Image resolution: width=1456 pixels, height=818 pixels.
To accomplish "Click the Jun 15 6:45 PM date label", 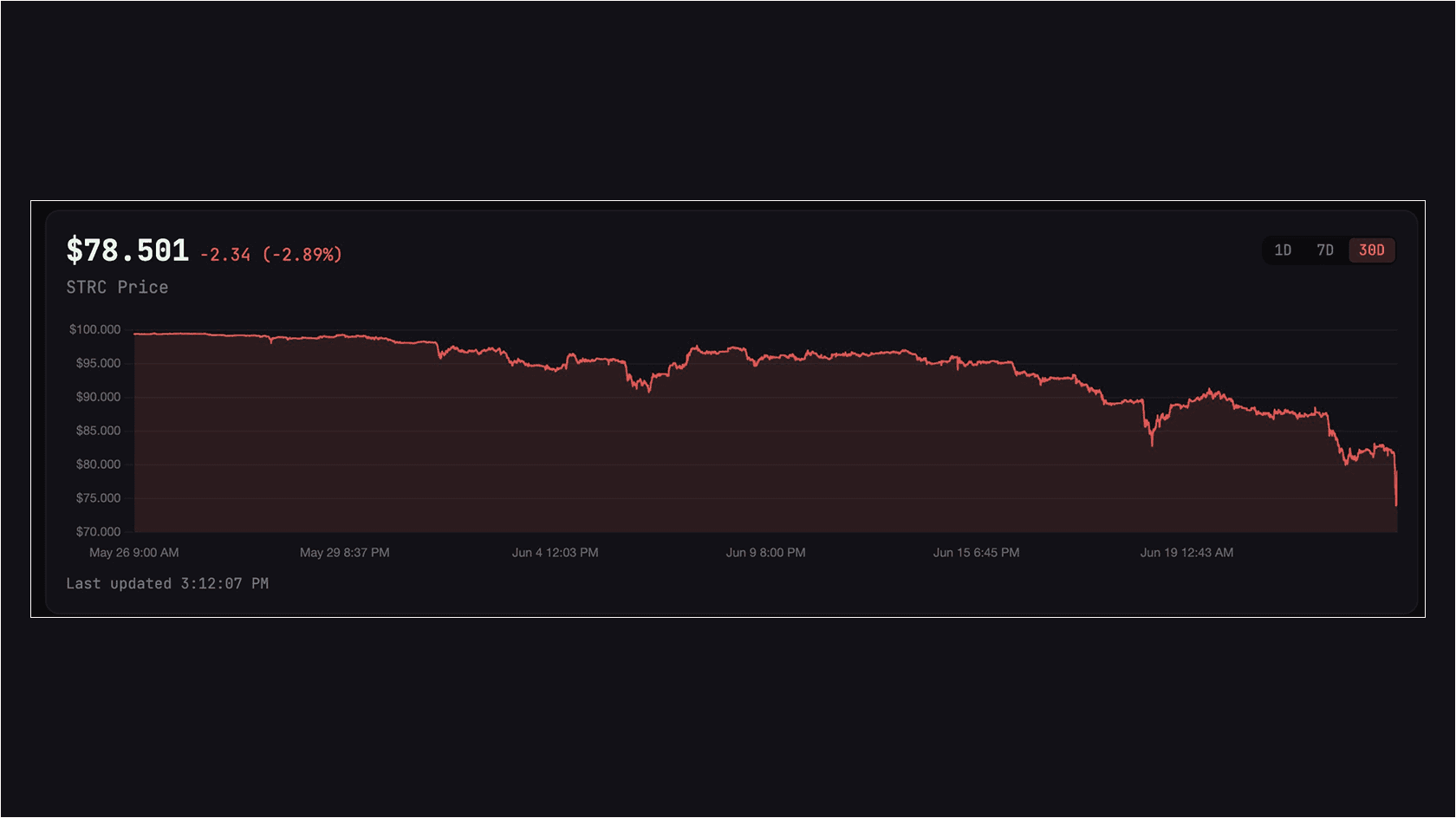I will click(977, 553).
